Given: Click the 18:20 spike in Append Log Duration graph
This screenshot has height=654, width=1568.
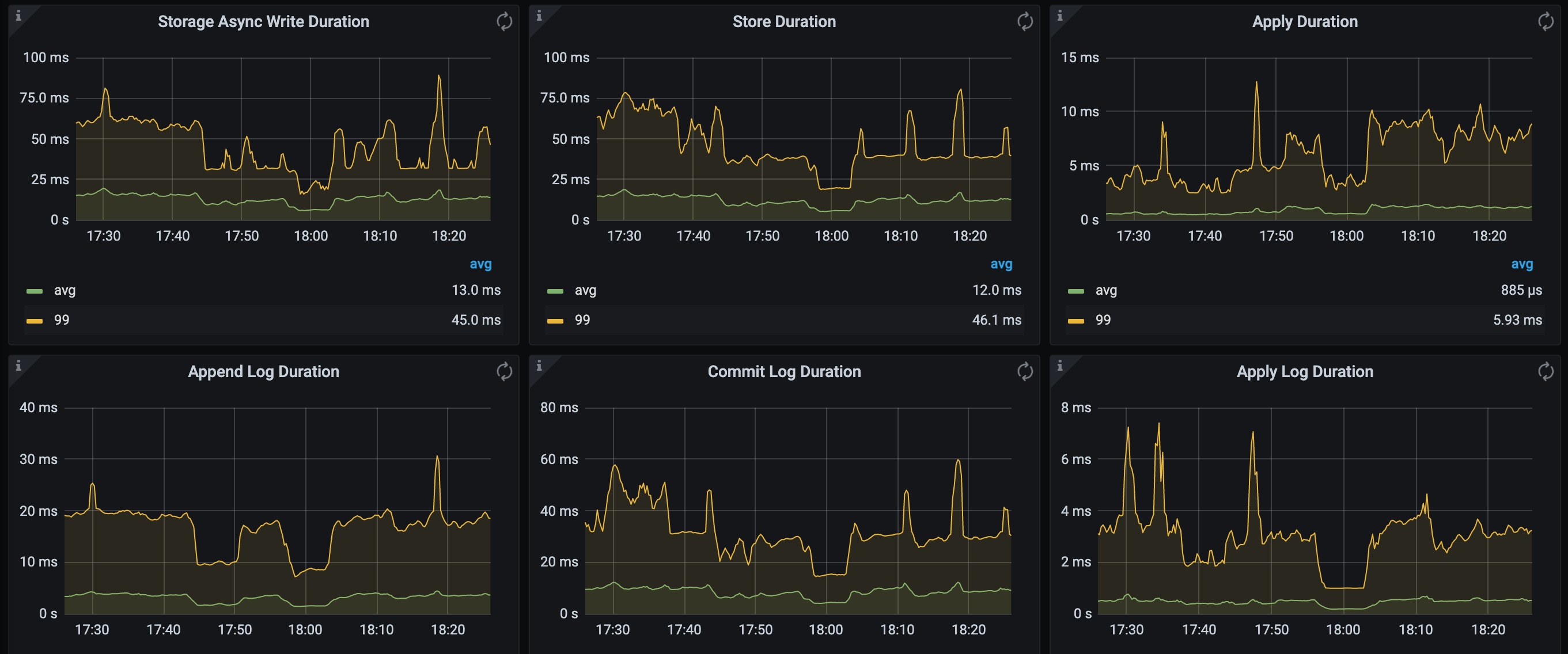Looking at the screenshot, I should (437, 458).
